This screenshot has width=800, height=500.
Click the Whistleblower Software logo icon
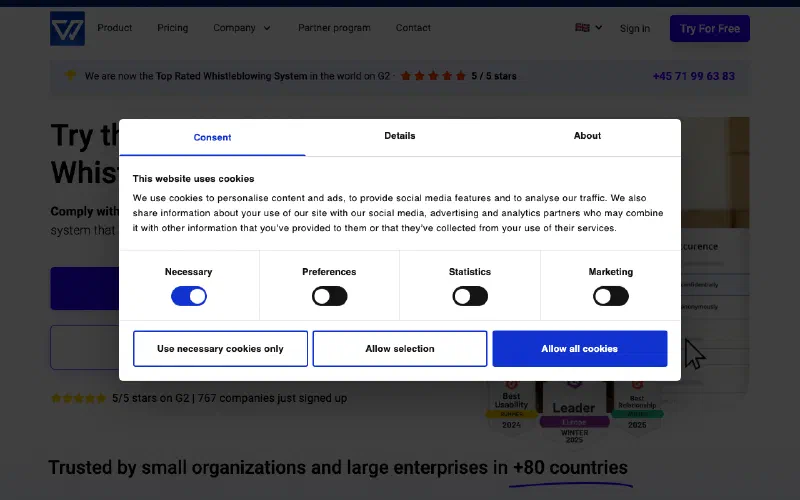point(67,28)
